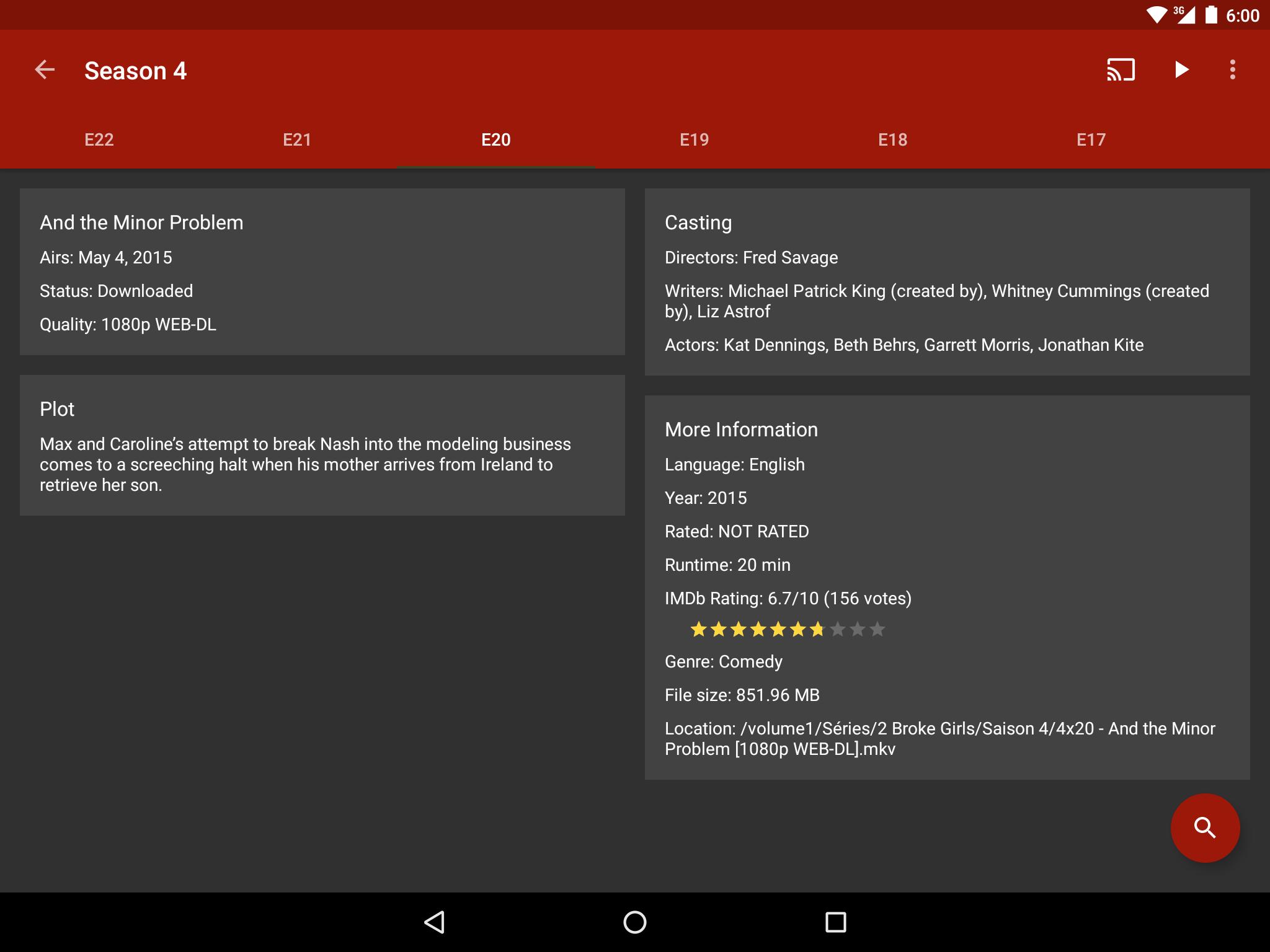
Task: Tap the episode title And the Minor Problem
Action: 141,223
